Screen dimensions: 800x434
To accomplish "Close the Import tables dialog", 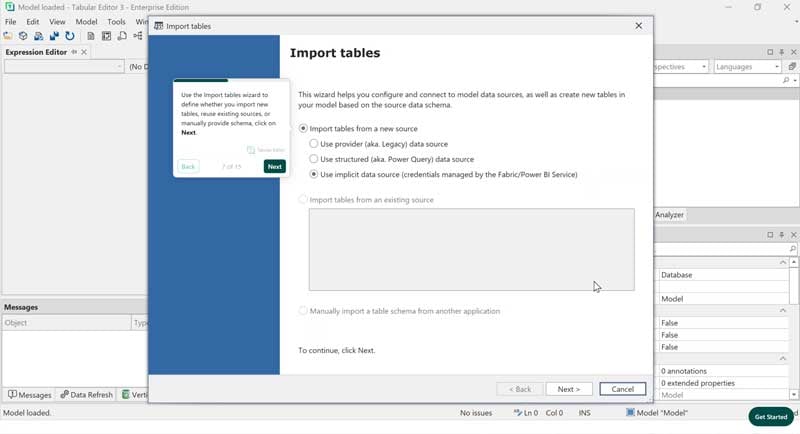I will click(639, 25).
